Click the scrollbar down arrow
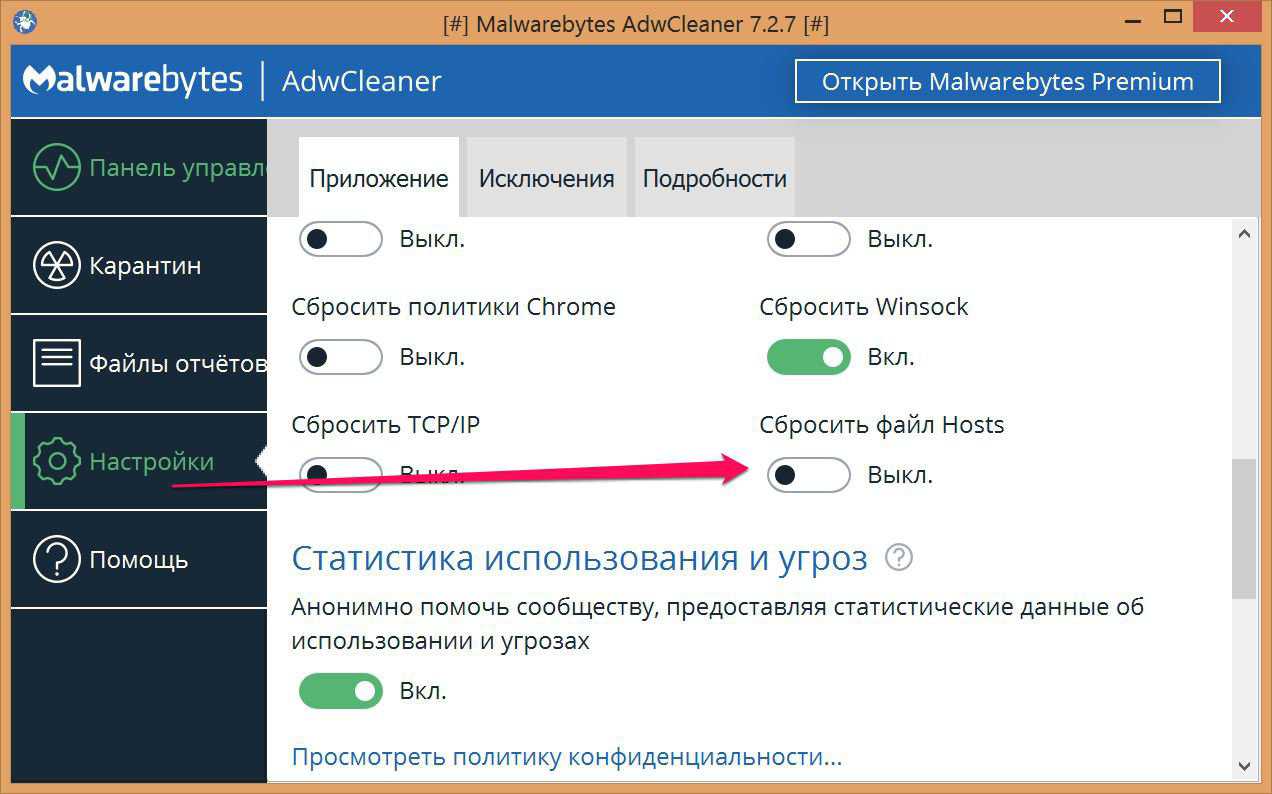The width and height of the screenshot is (1272, 794). (1244, 767)
